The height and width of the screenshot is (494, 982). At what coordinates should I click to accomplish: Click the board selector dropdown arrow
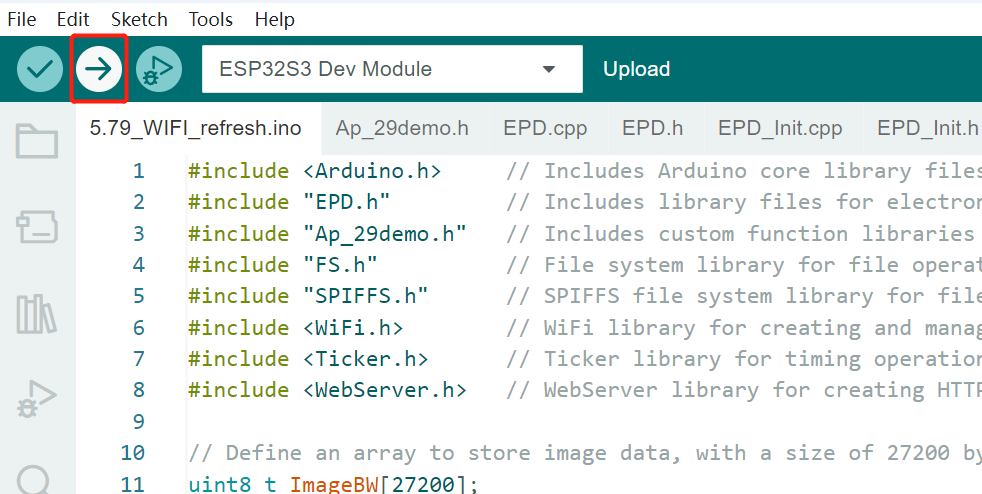(549, 69)
